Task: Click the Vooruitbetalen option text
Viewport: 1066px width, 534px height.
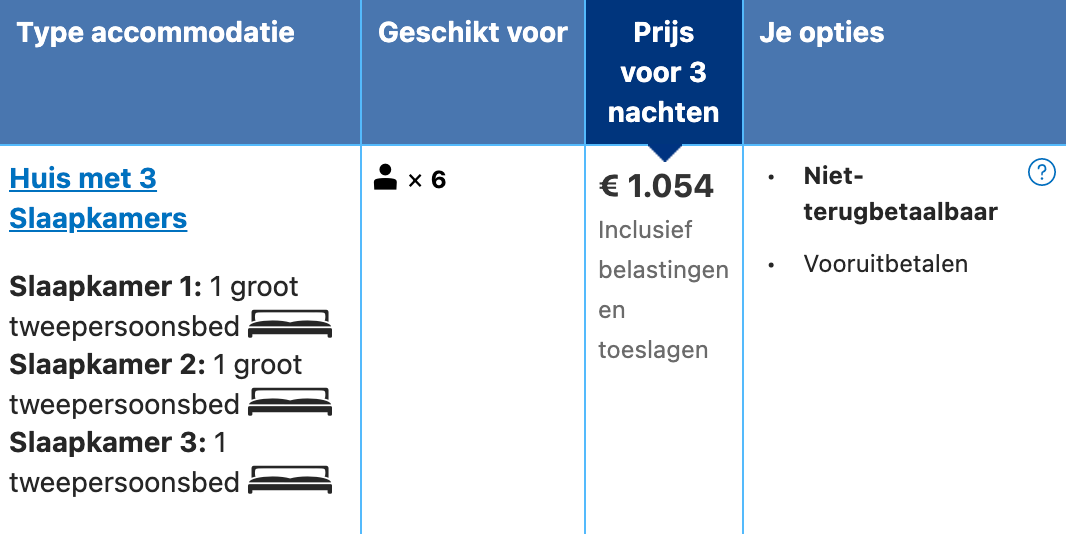Action: [886, 264]
